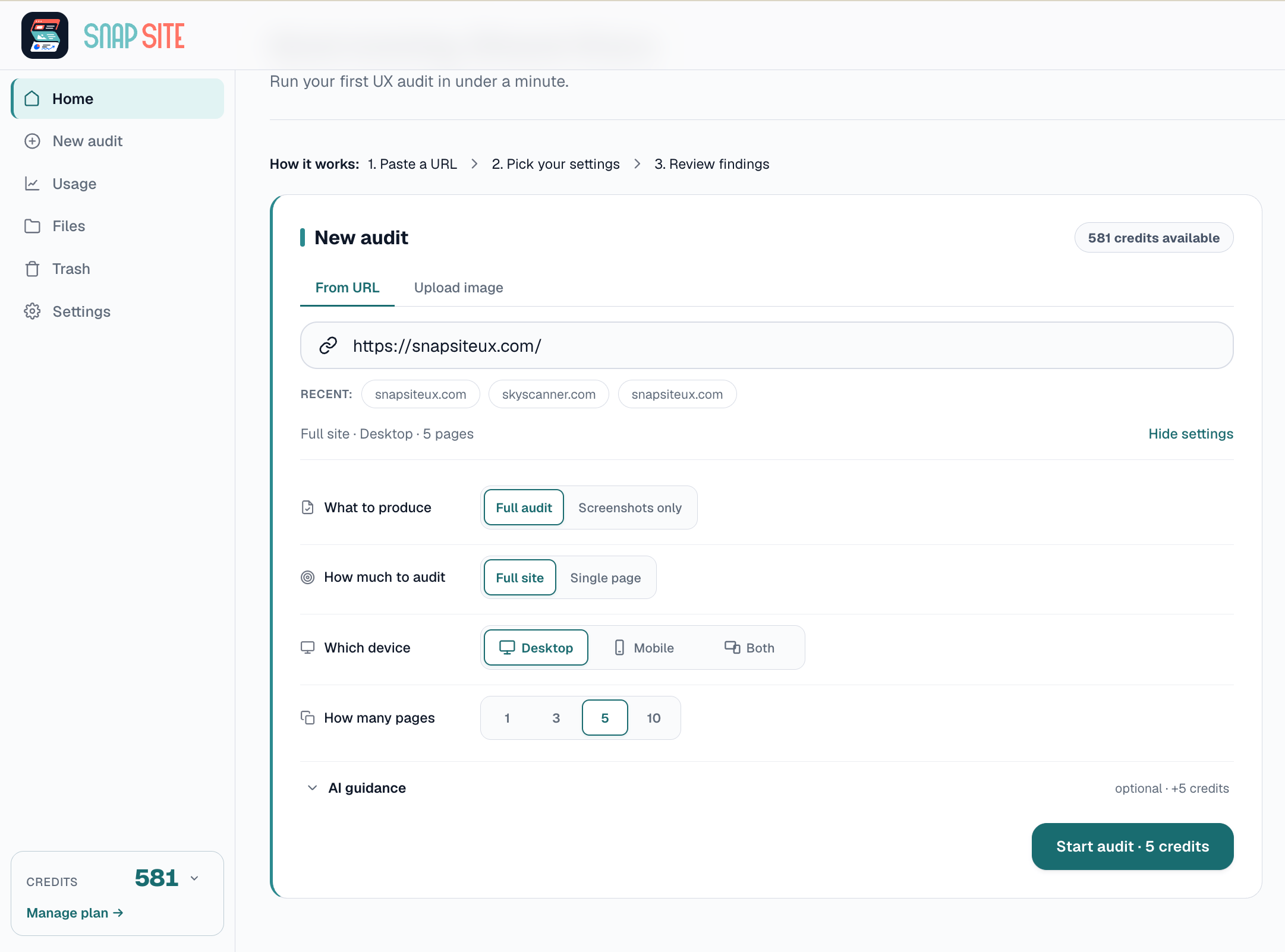Open Files in the sidebar
The height and width of the screenshot is (952, 1285).
pos(118,226)
